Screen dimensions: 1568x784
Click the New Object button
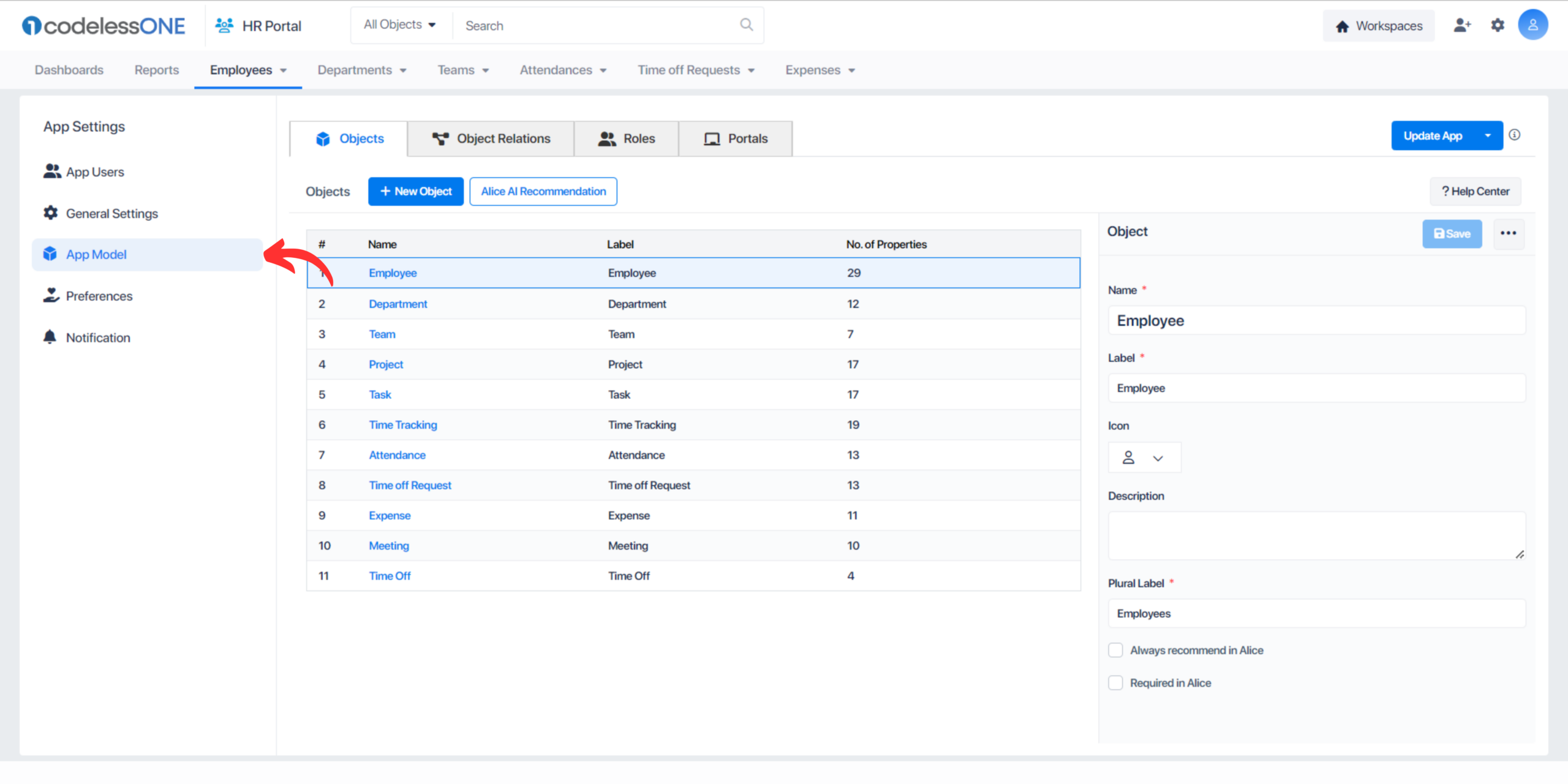[416, 191]
